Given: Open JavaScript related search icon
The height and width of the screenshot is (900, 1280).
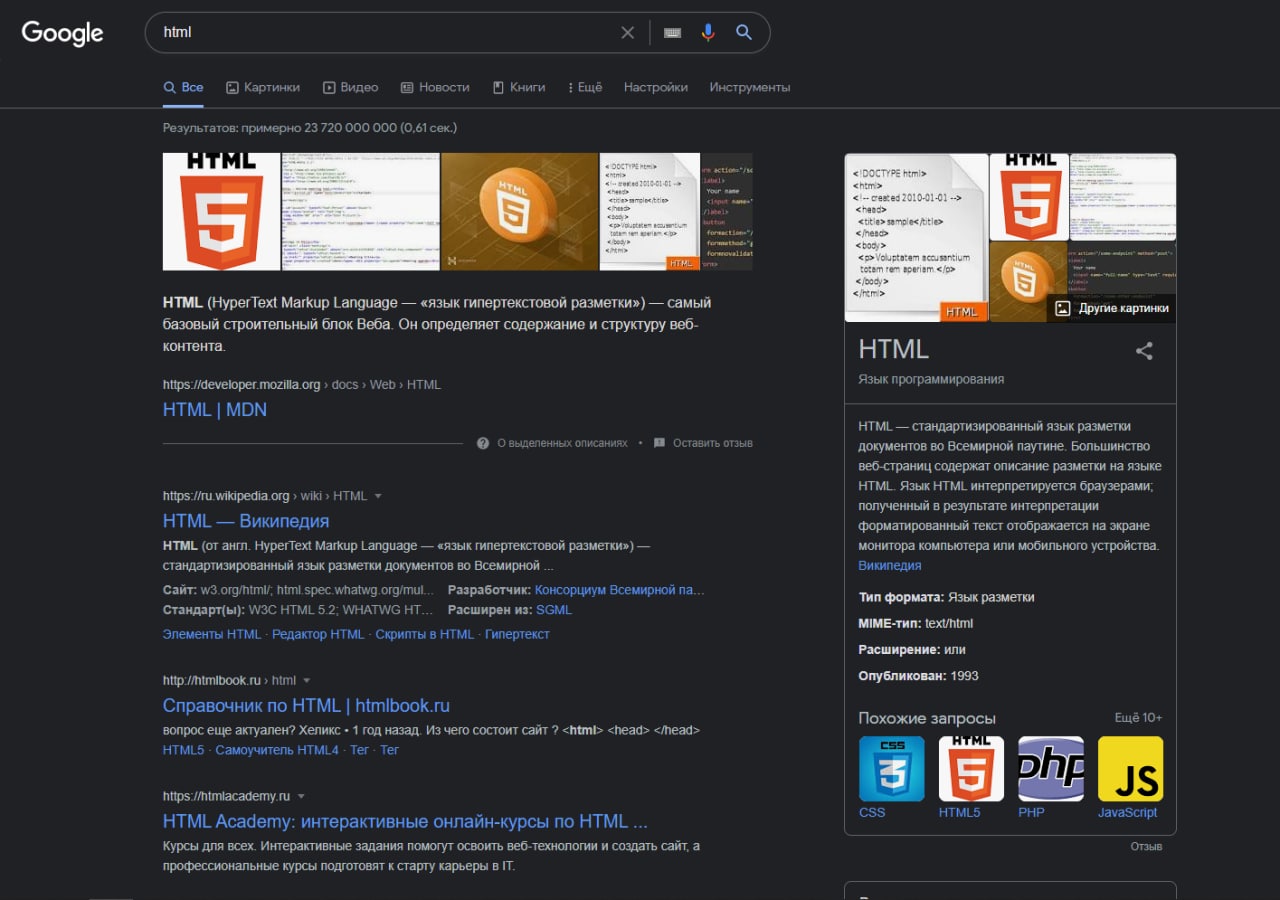Looking at the screenshot, I should [1130, 769].
